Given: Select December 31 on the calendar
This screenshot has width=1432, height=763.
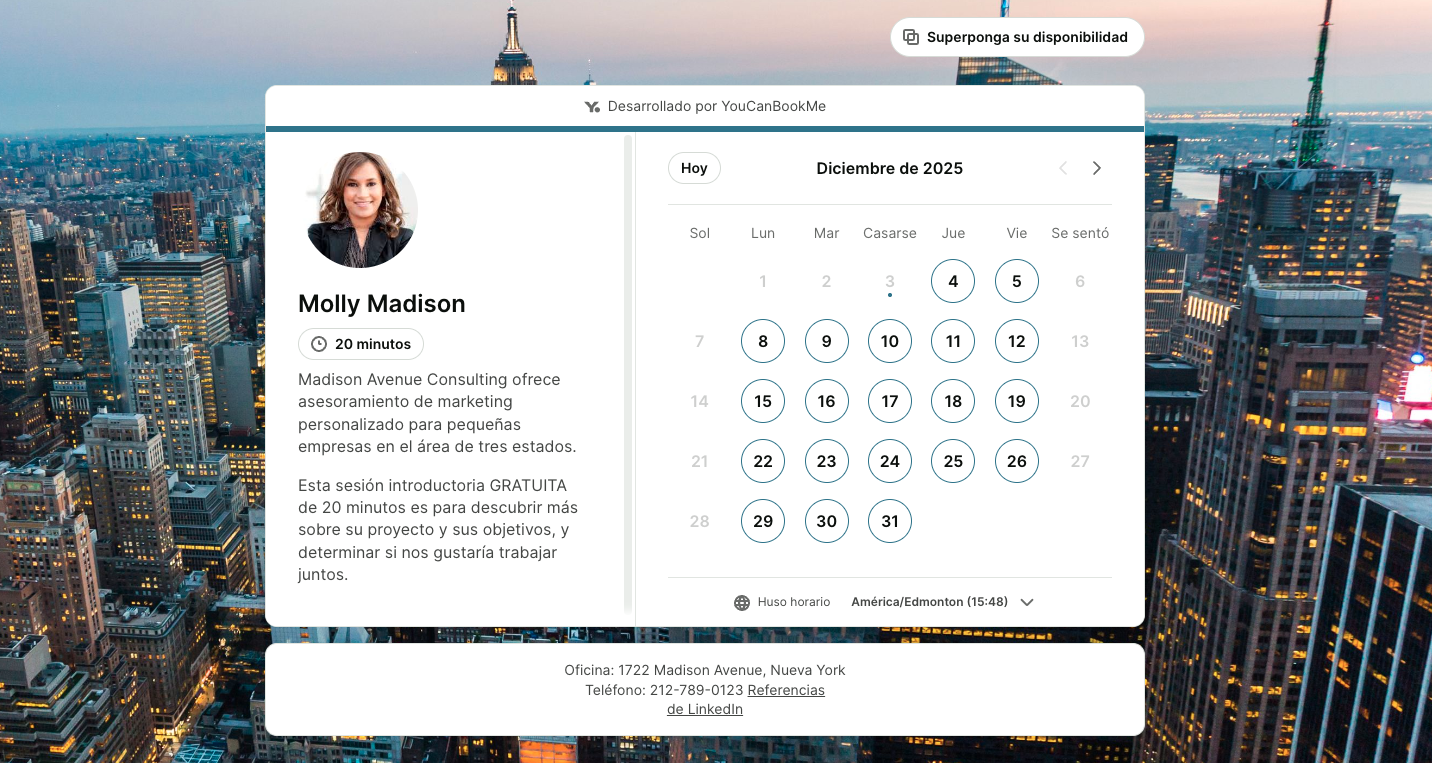Looking at the screenshot, I should click(x=890, y=521).
